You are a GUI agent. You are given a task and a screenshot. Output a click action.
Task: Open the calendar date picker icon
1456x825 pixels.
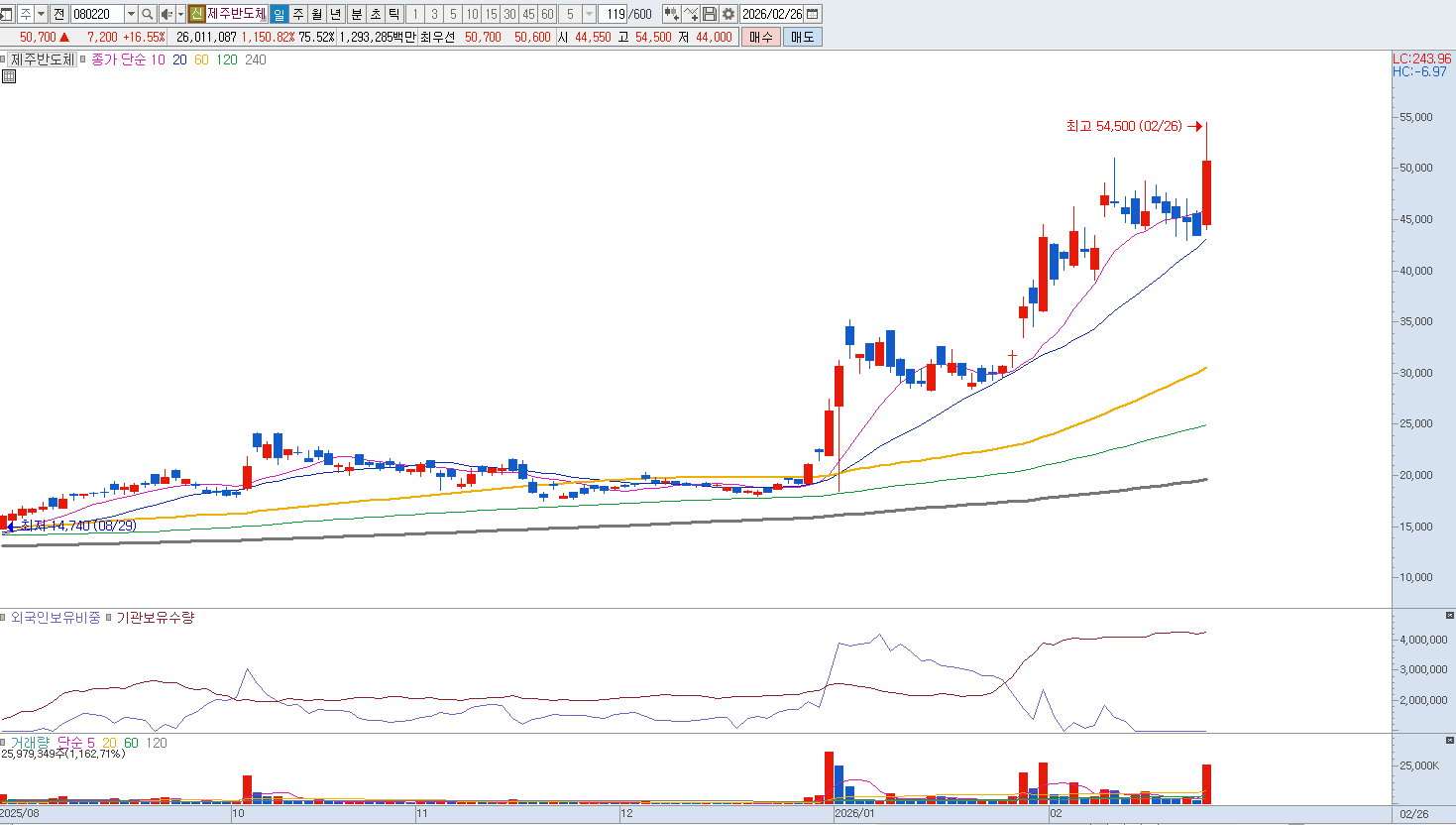click(x=813, y=14)
